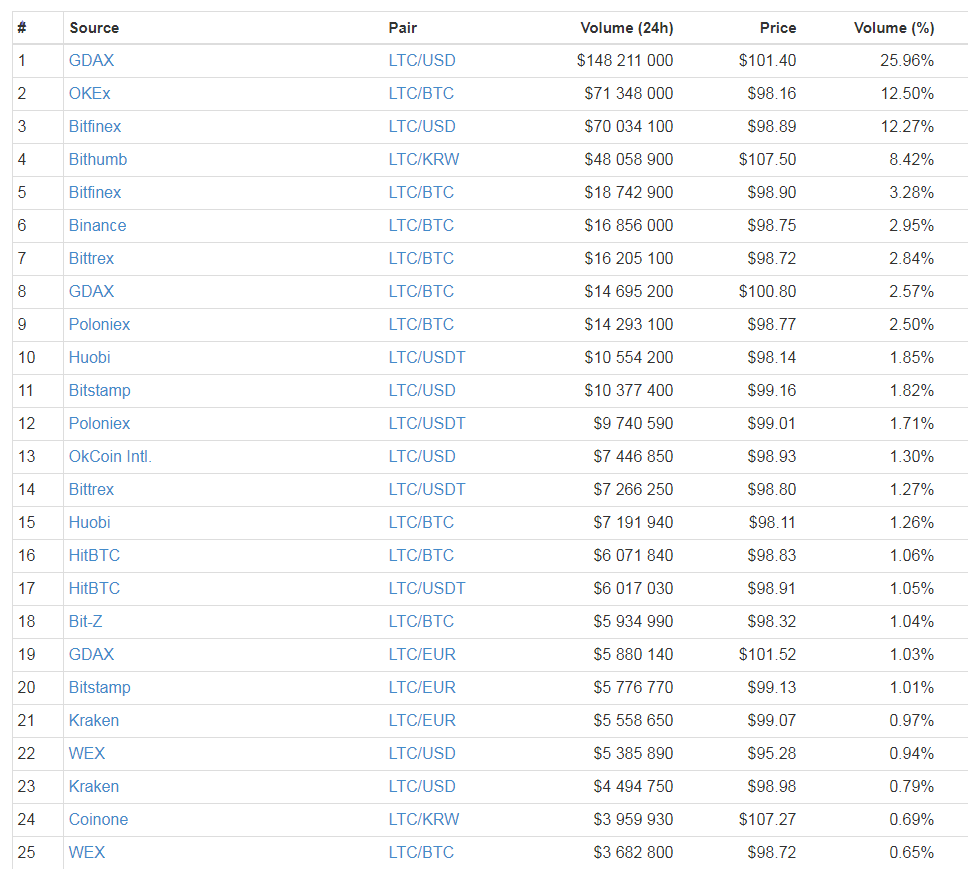Open the LTC/USDT pair in row 14

[x=427, y=489]
